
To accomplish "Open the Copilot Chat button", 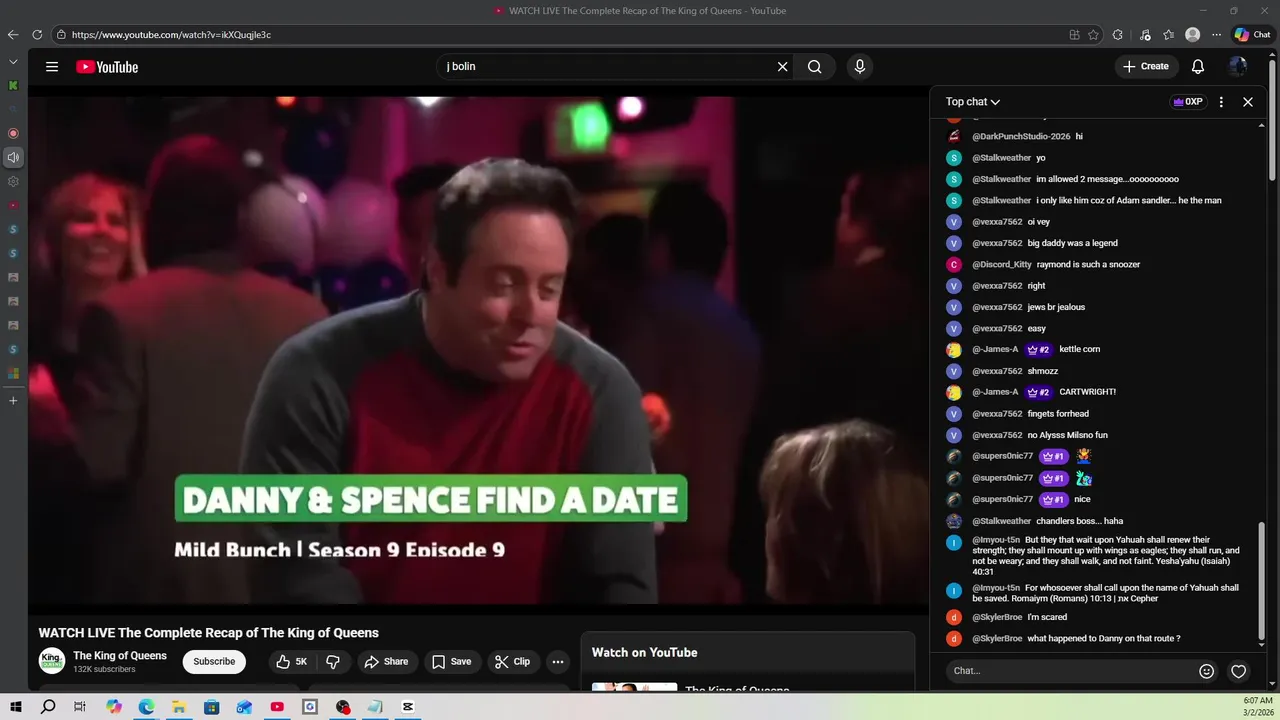I will (x=1253, y=35).
